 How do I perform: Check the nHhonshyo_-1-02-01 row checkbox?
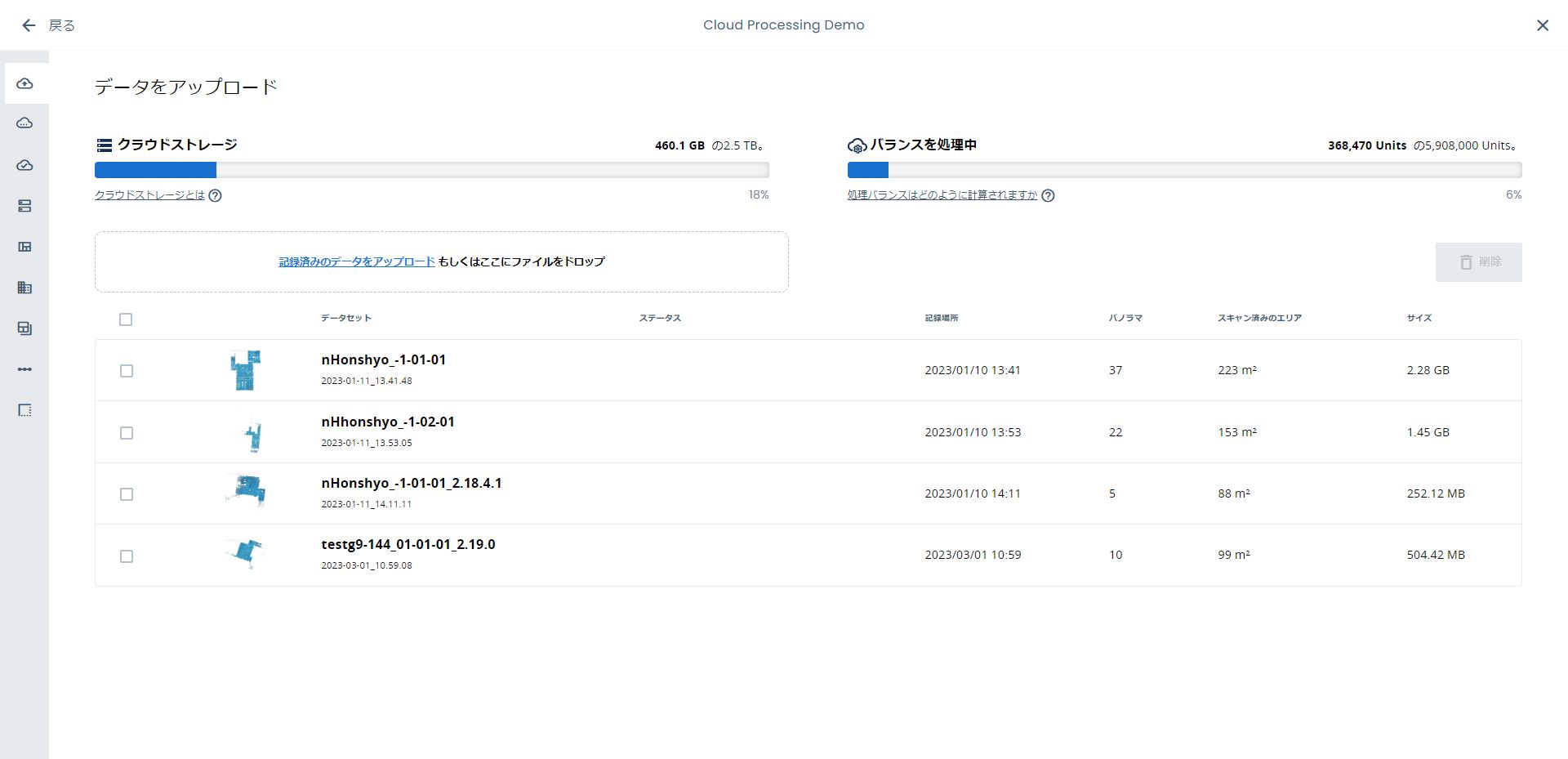(x=127, y=433)
